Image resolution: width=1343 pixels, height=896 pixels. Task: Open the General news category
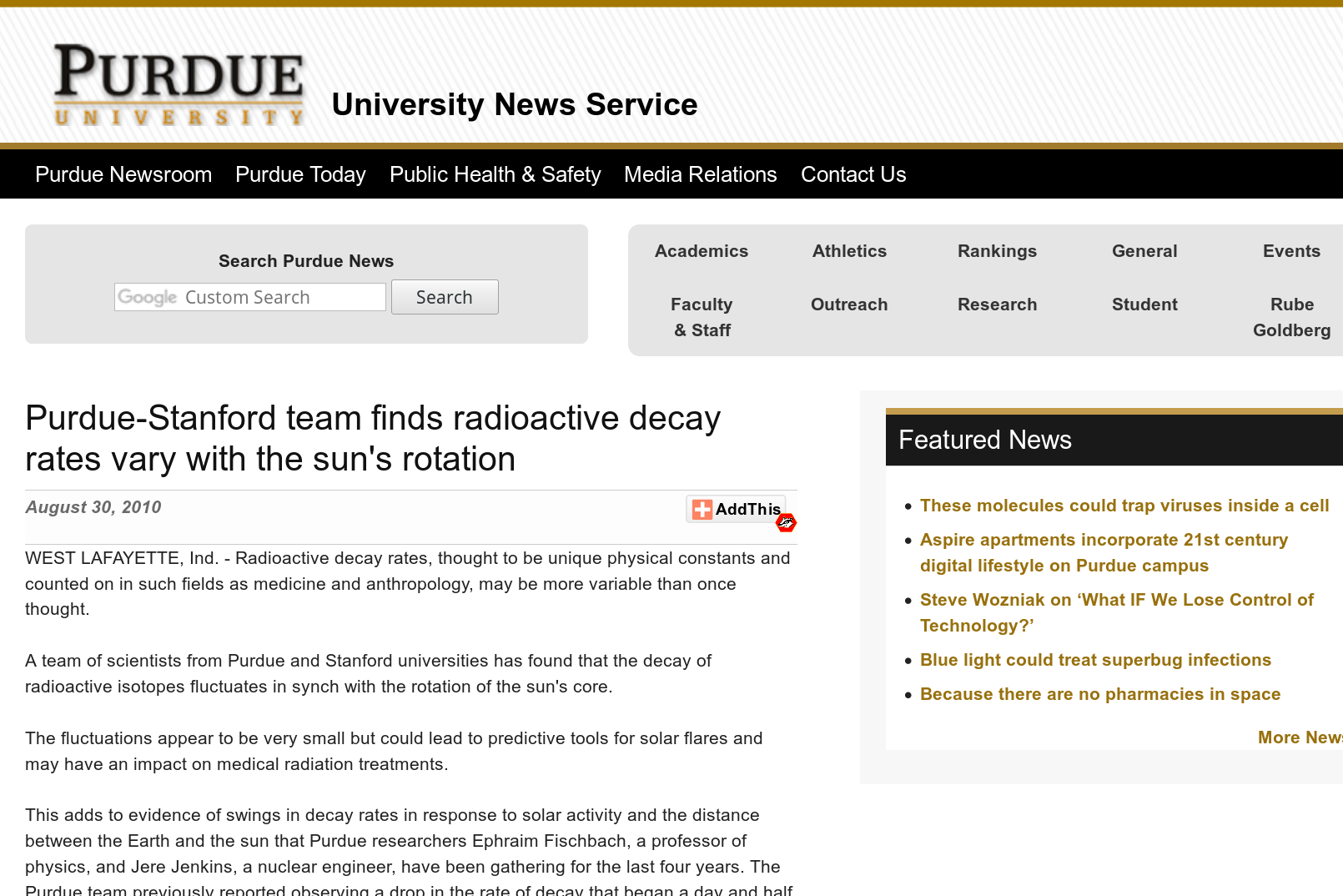(1144, 251)
